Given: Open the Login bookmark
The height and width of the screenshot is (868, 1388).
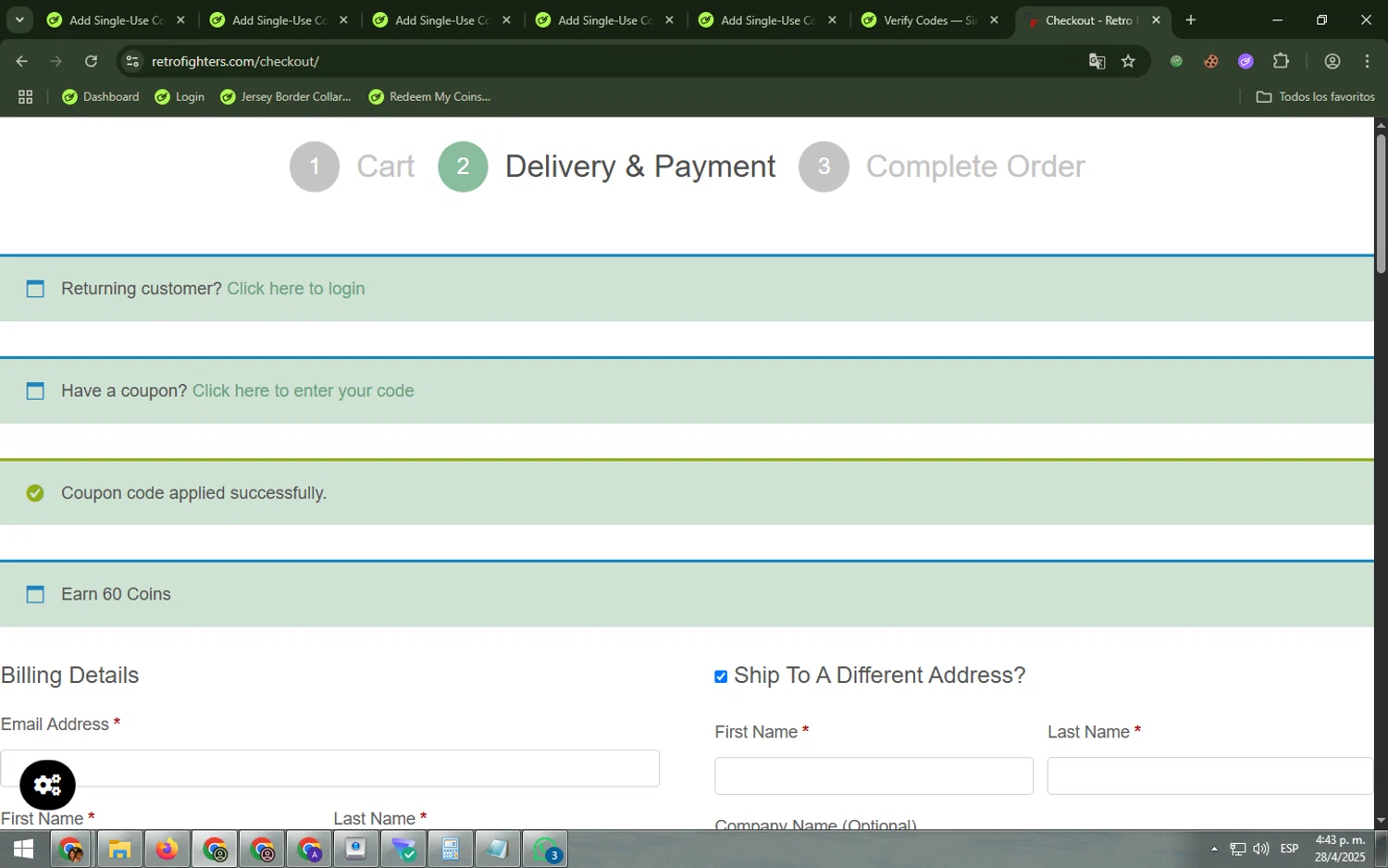Looking at the screenshot, I should pos(180,96).
